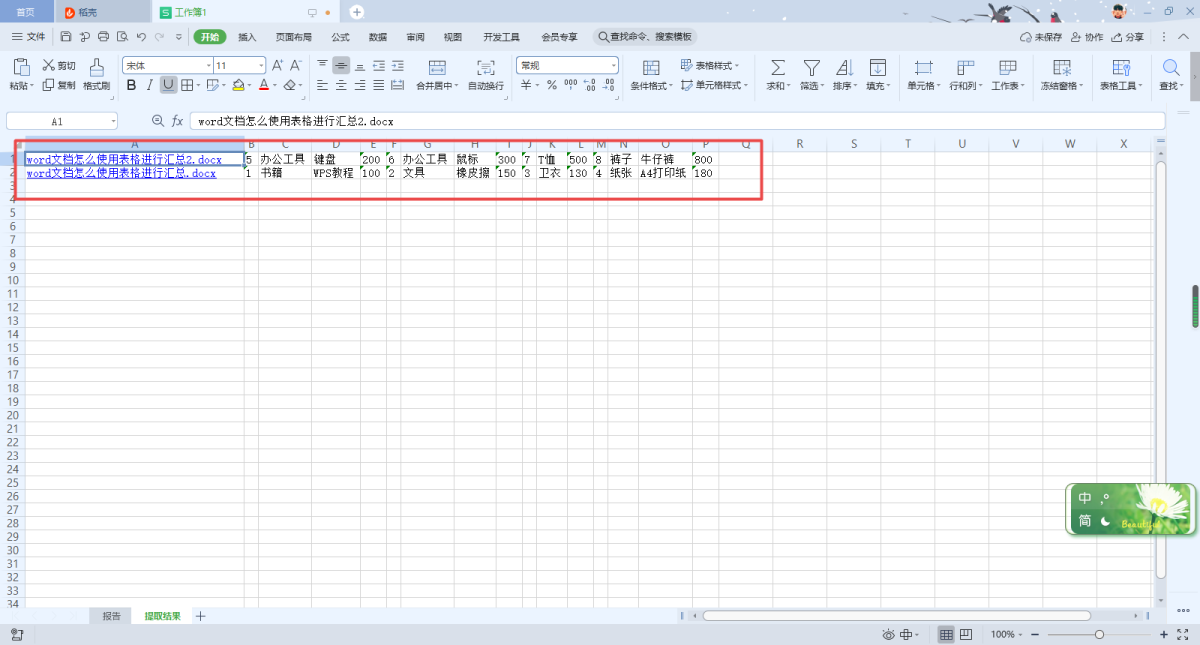1200x645 pixels.
Task: Expand the Name Box dropdown showing A1
Action: [113, 121]
